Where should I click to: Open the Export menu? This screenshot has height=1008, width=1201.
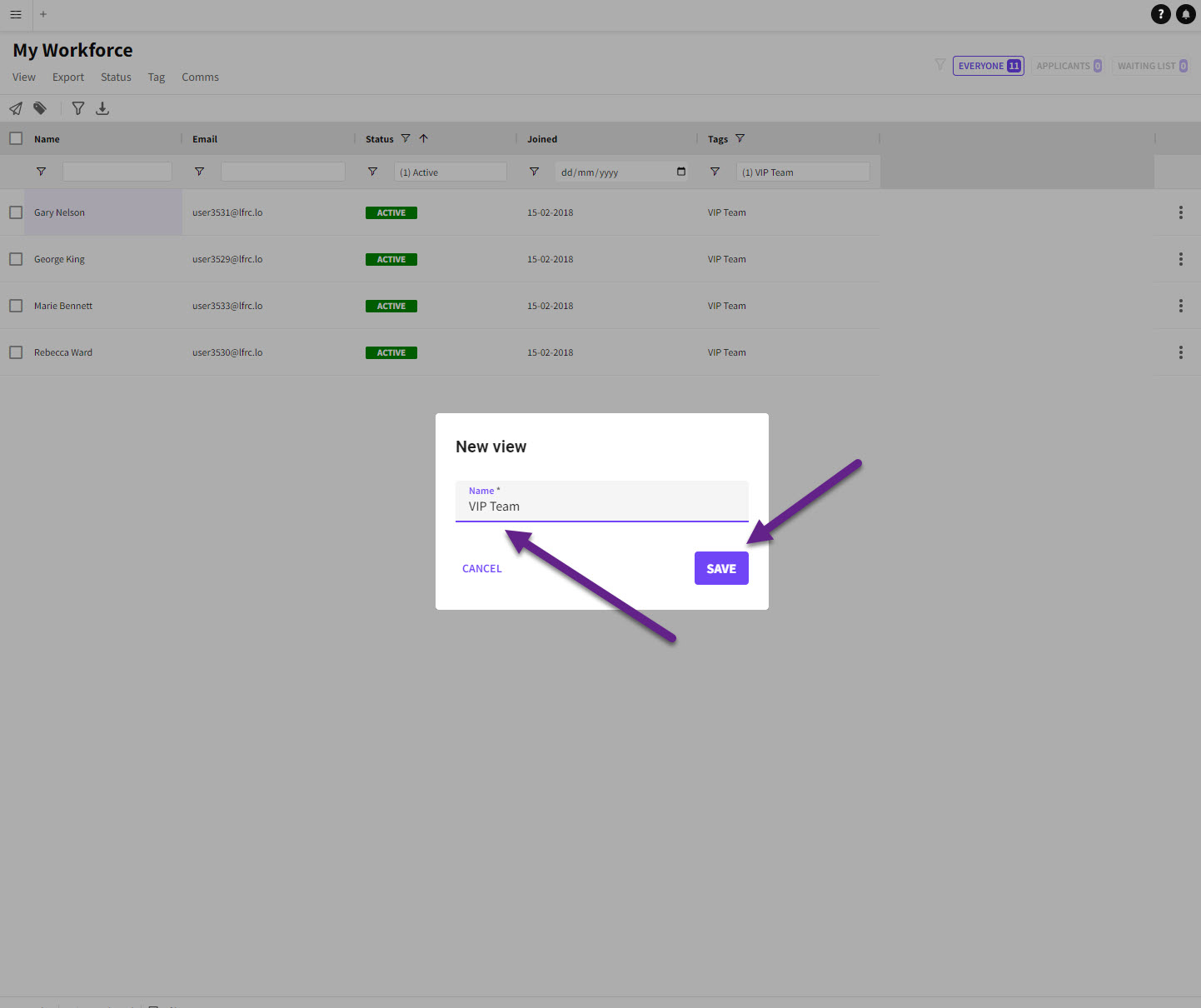point(68,77)
